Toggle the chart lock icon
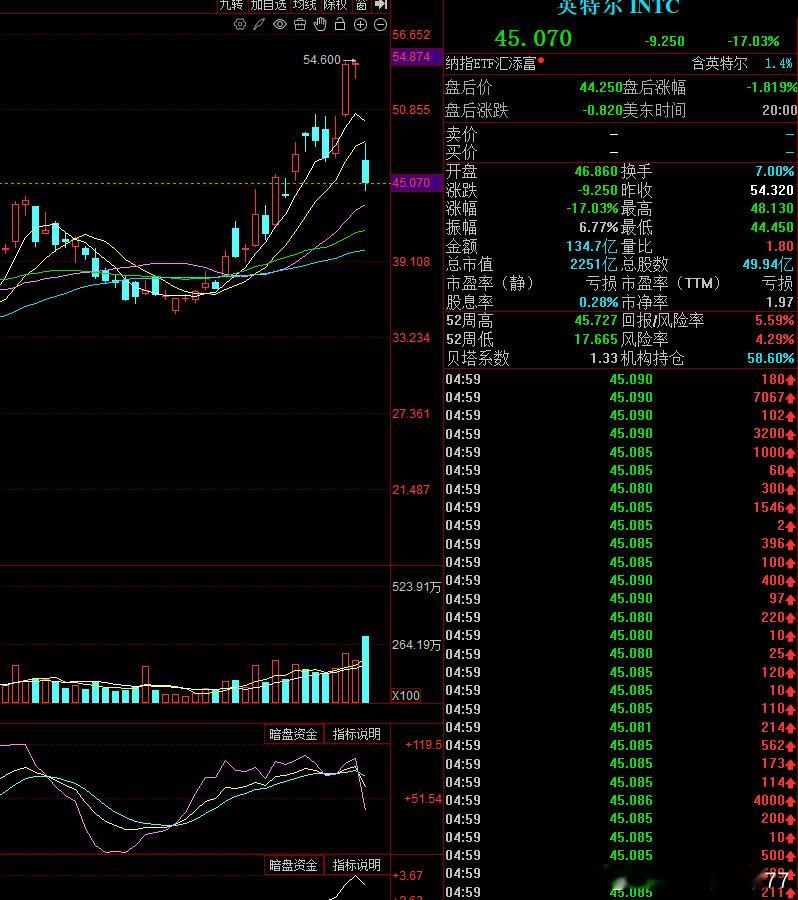Screen dimensions: 798x900 [340, 24]
